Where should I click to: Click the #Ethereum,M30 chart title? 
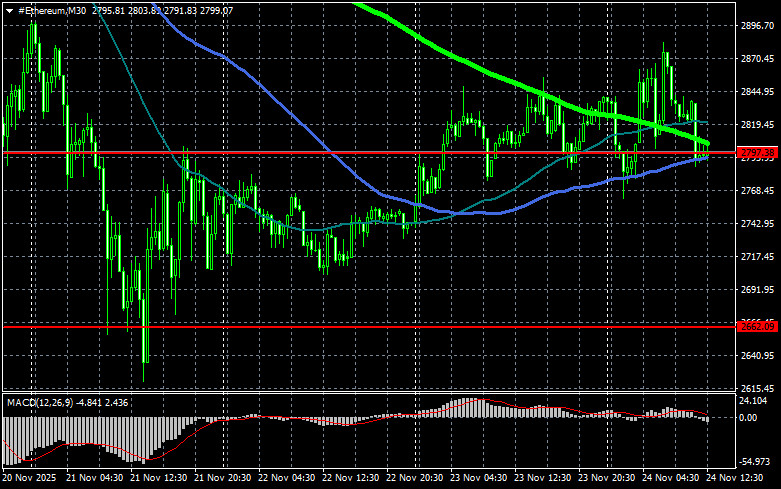(52, 10)
